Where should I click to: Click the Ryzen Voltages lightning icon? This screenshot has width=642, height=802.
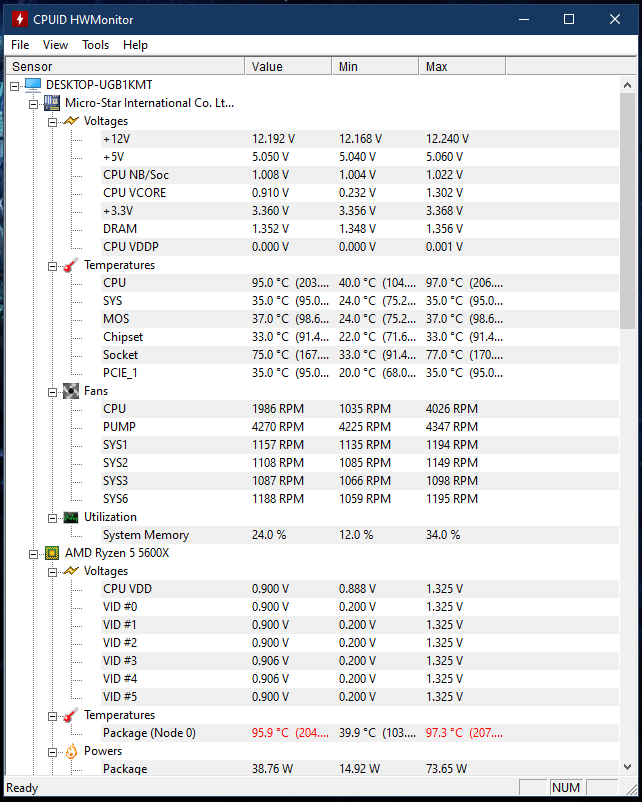point(71,571)
